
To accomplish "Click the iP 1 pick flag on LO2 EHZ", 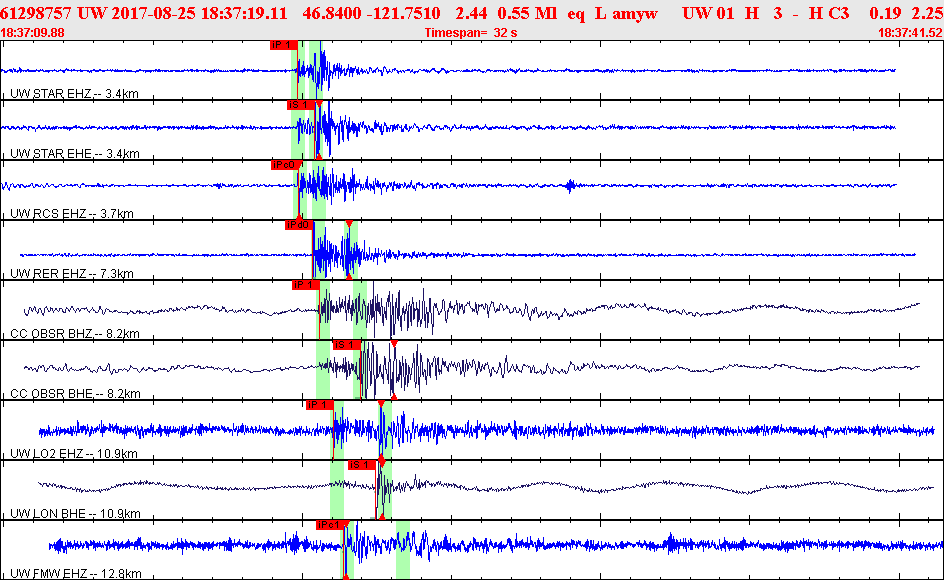I will pos(319,405).
